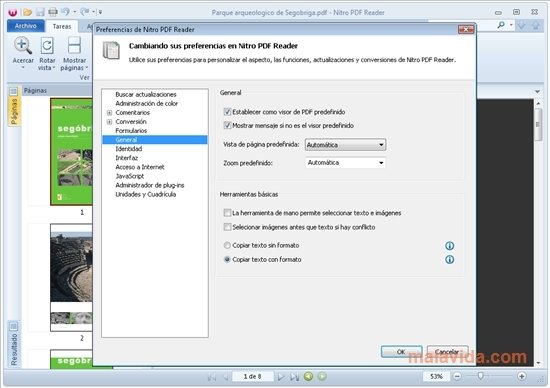
Task: Select Unidades y Cuadrícula in preferences list
Action: pos(146,194)
